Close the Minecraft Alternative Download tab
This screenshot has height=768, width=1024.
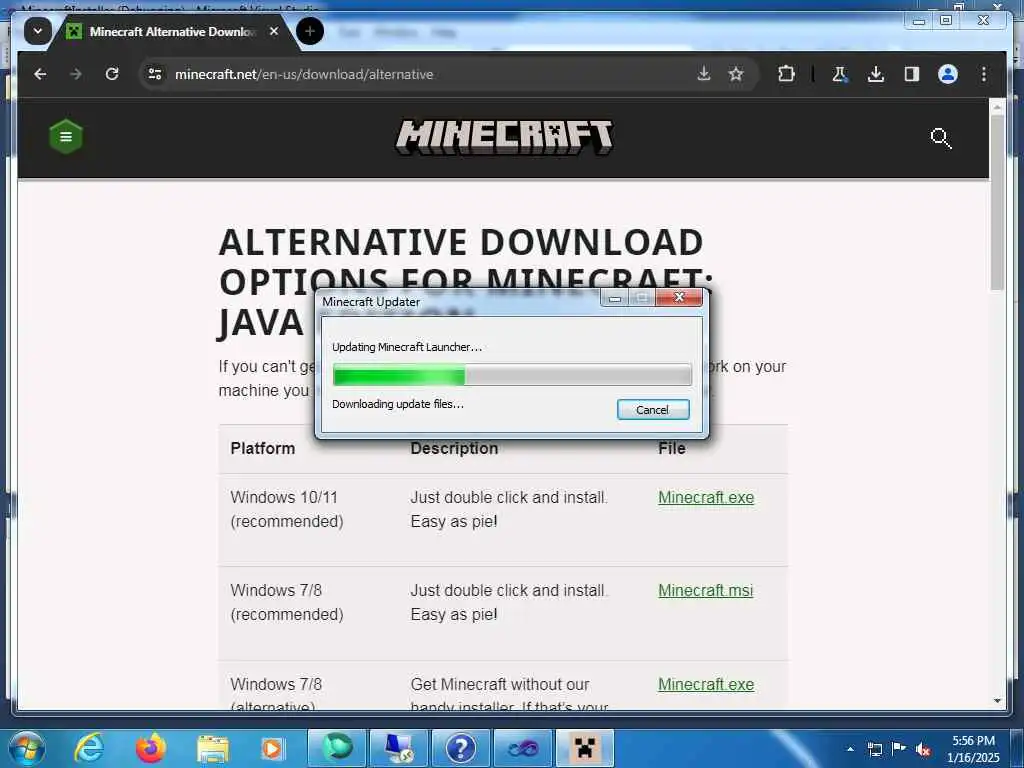click(x=274, y=31)
